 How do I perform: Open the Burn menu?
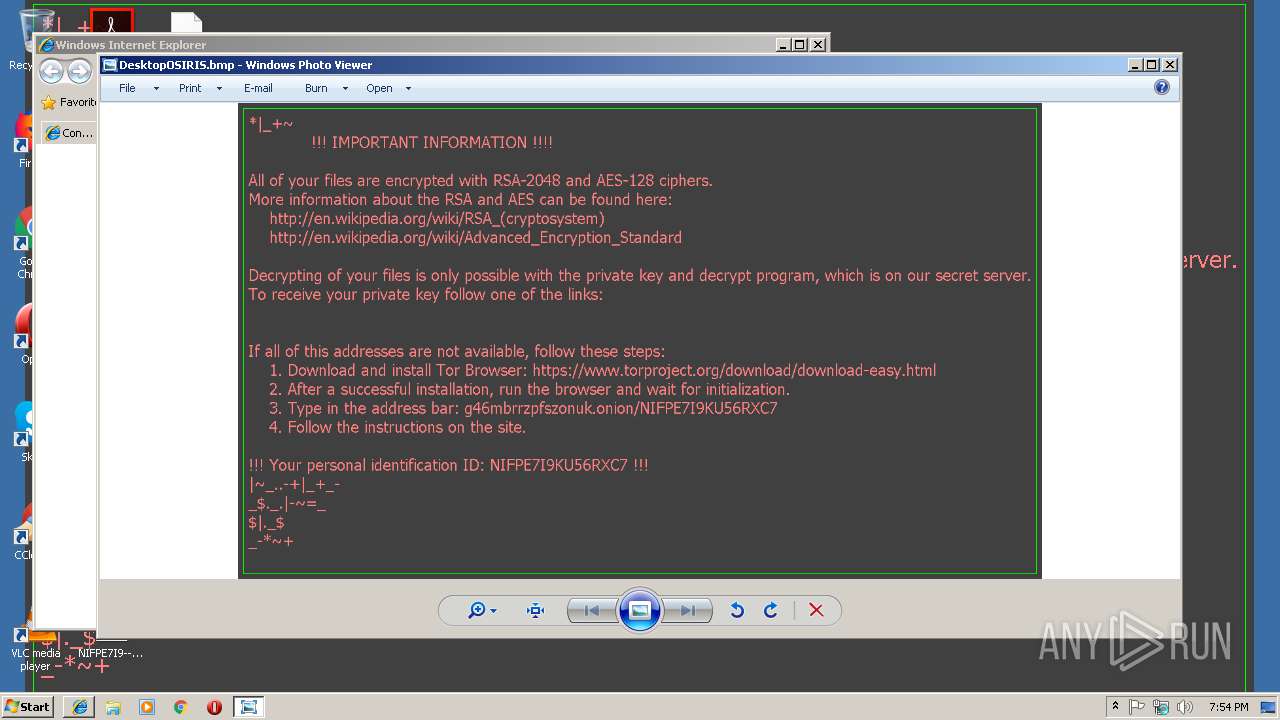click(x=316, y=88)
